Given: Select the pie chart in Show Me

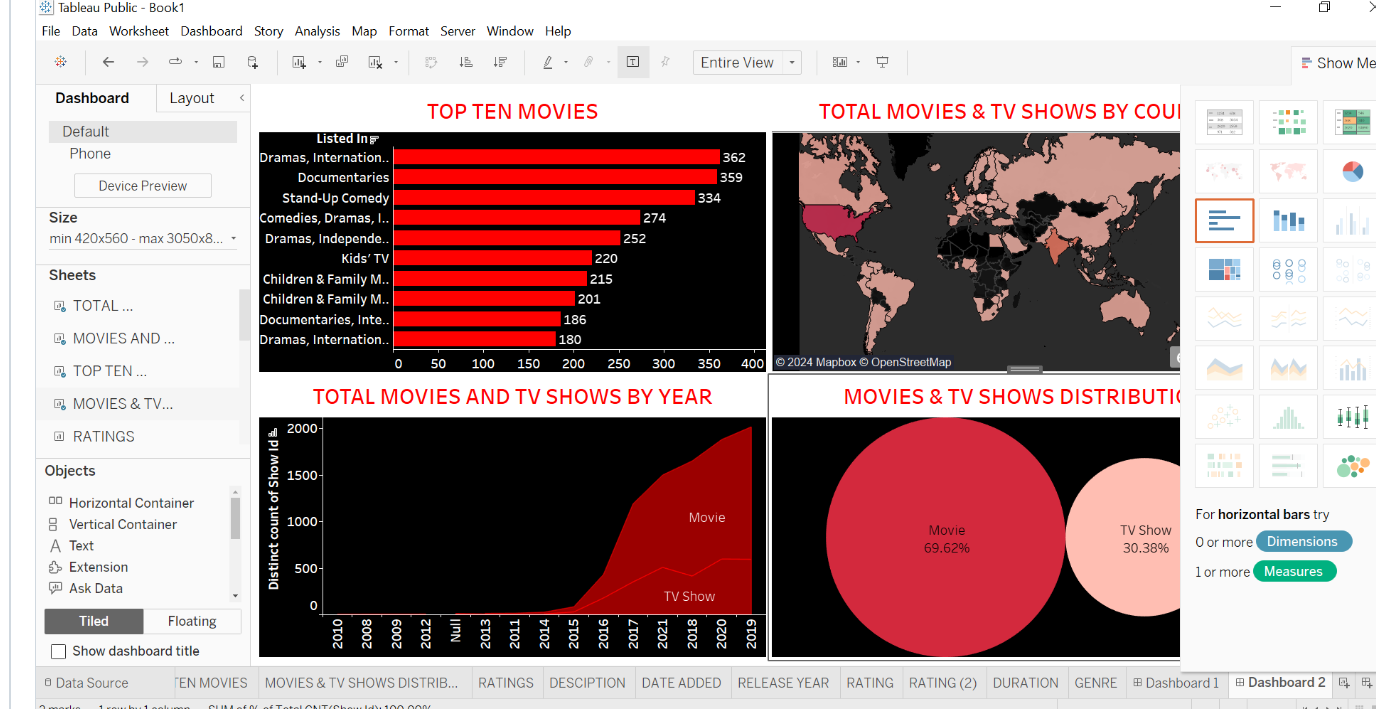Looking at the screenshot, I should click(x=1351, y=171).
